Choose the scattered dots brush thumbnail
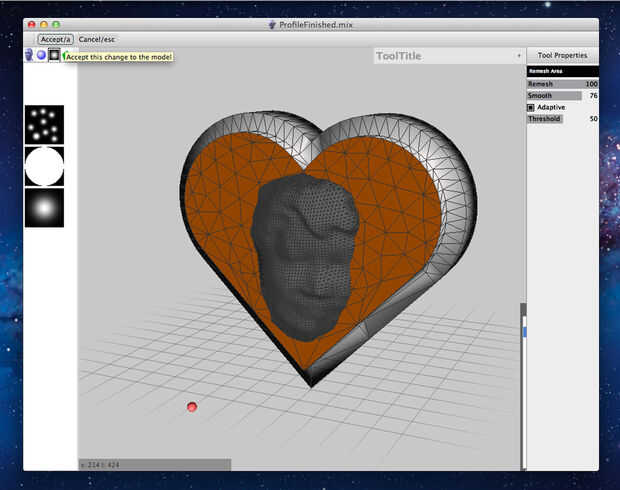The image size is (620, 490). pos(44,125)
